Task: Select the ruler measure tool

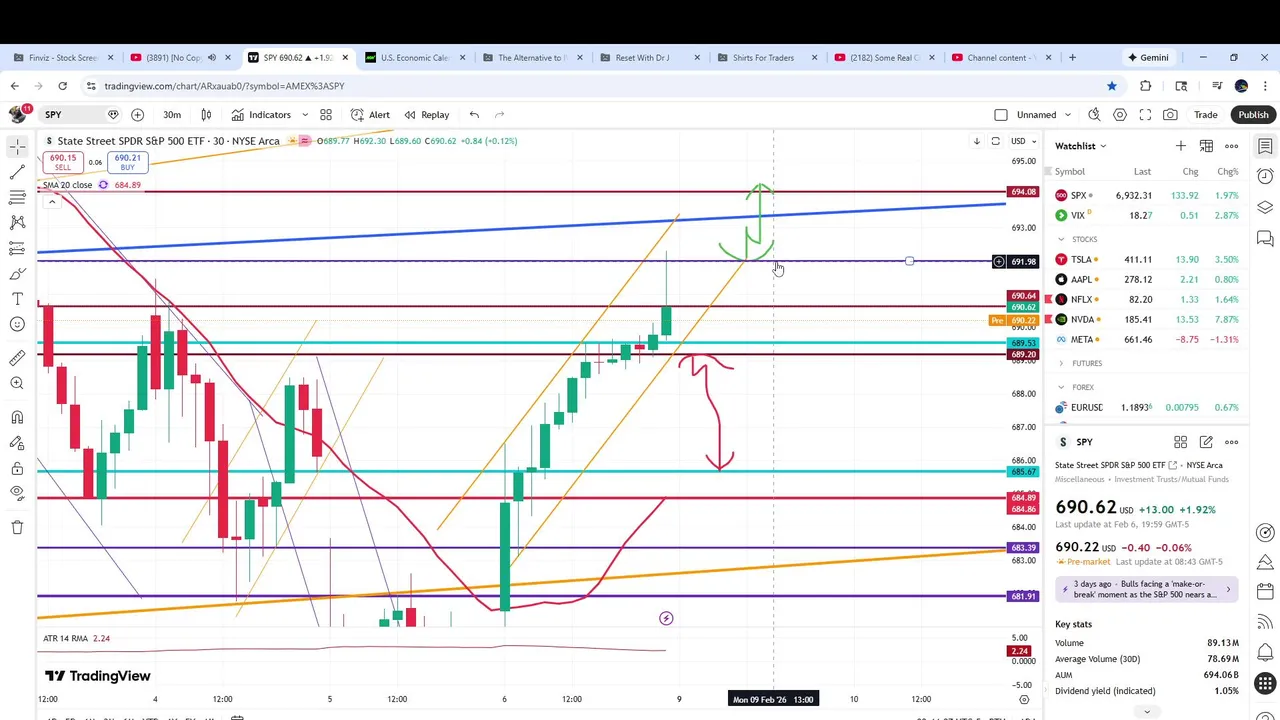Action: 17,358
